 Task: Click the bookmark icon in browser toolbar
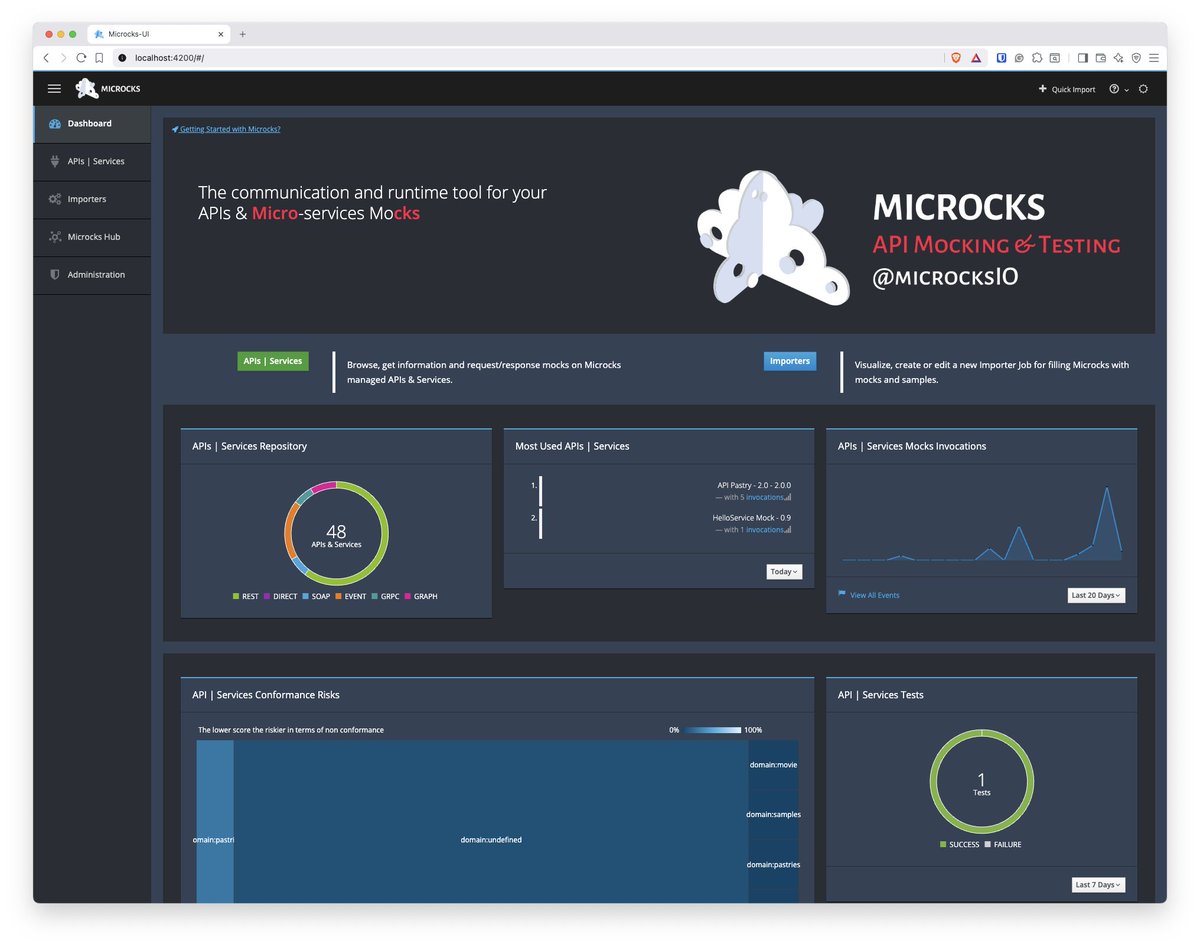pos(99,58)
